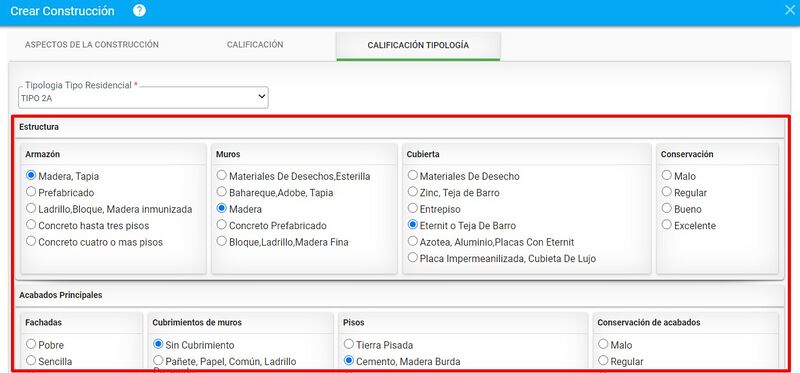
Task: Switch to Aspectos de la Construcción tab
Action: point(92,45)
